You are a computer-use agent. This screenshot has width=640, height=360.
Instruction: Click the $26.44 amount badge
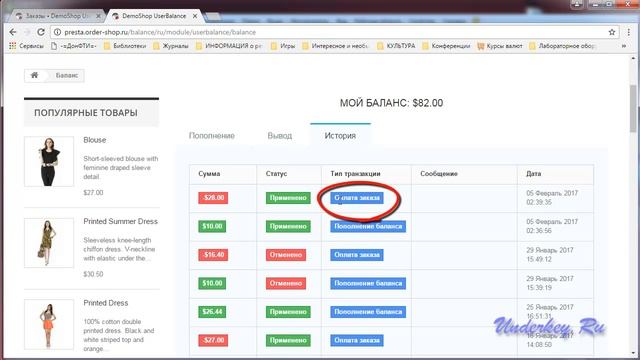(212, 312)
